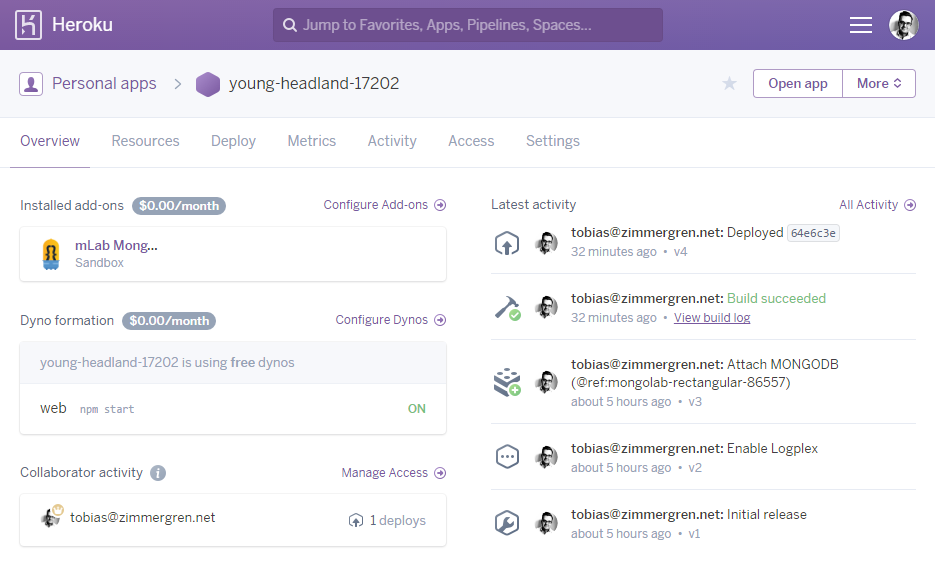Click the npm start command text

[107, 410]
